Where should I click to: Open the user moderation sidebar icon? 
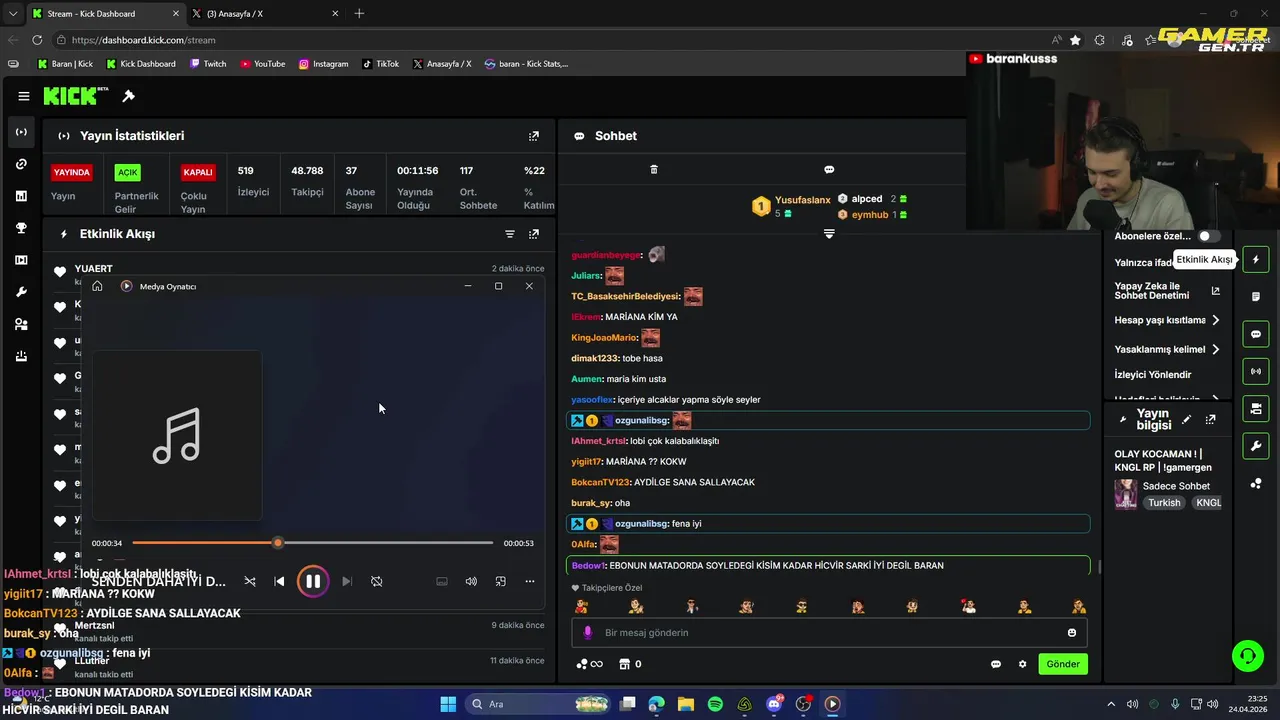[x=21, y=324]
